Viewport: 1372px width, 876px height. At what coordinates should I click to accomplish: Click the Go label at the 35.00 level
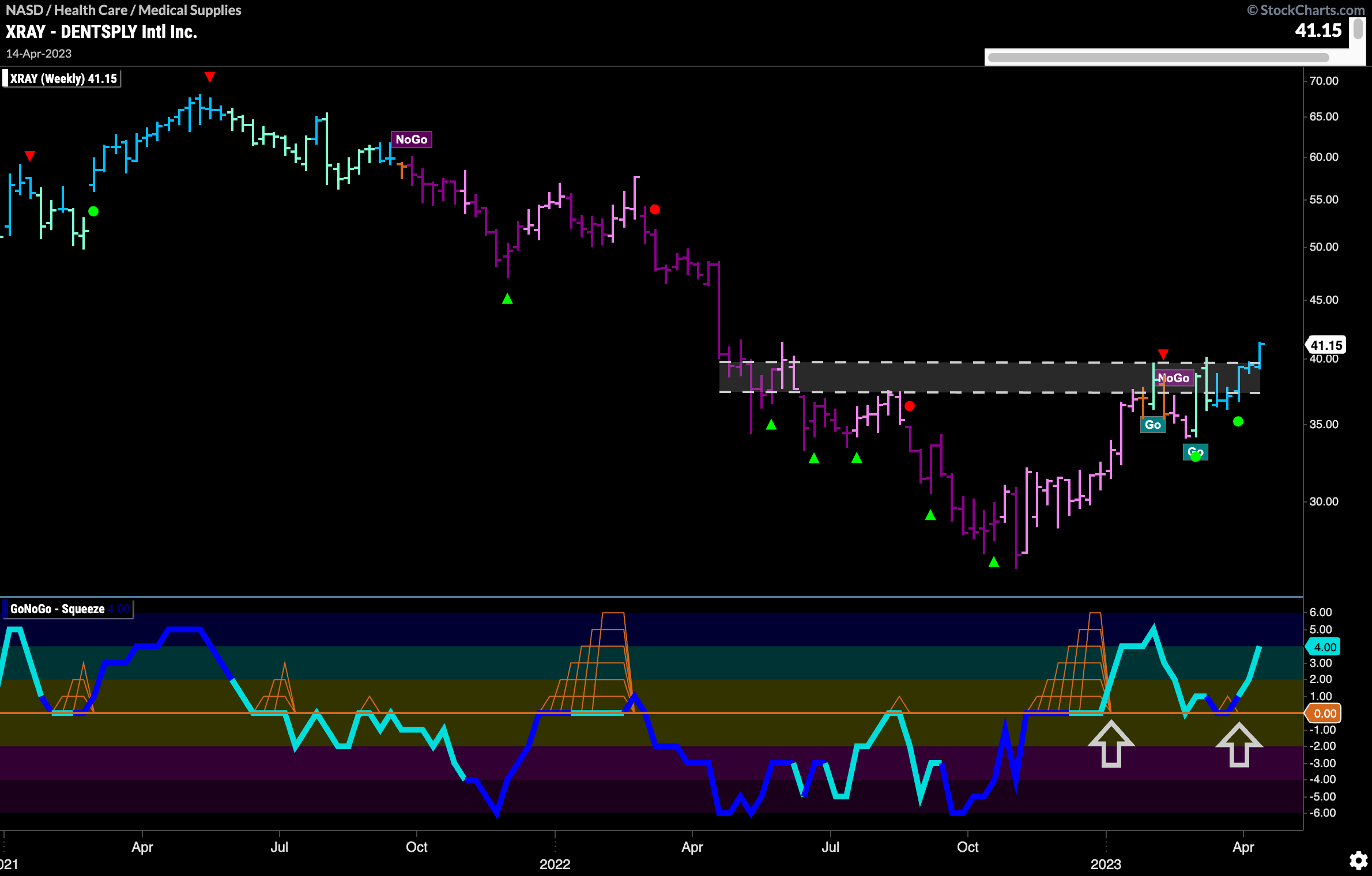coord(1153,425)
